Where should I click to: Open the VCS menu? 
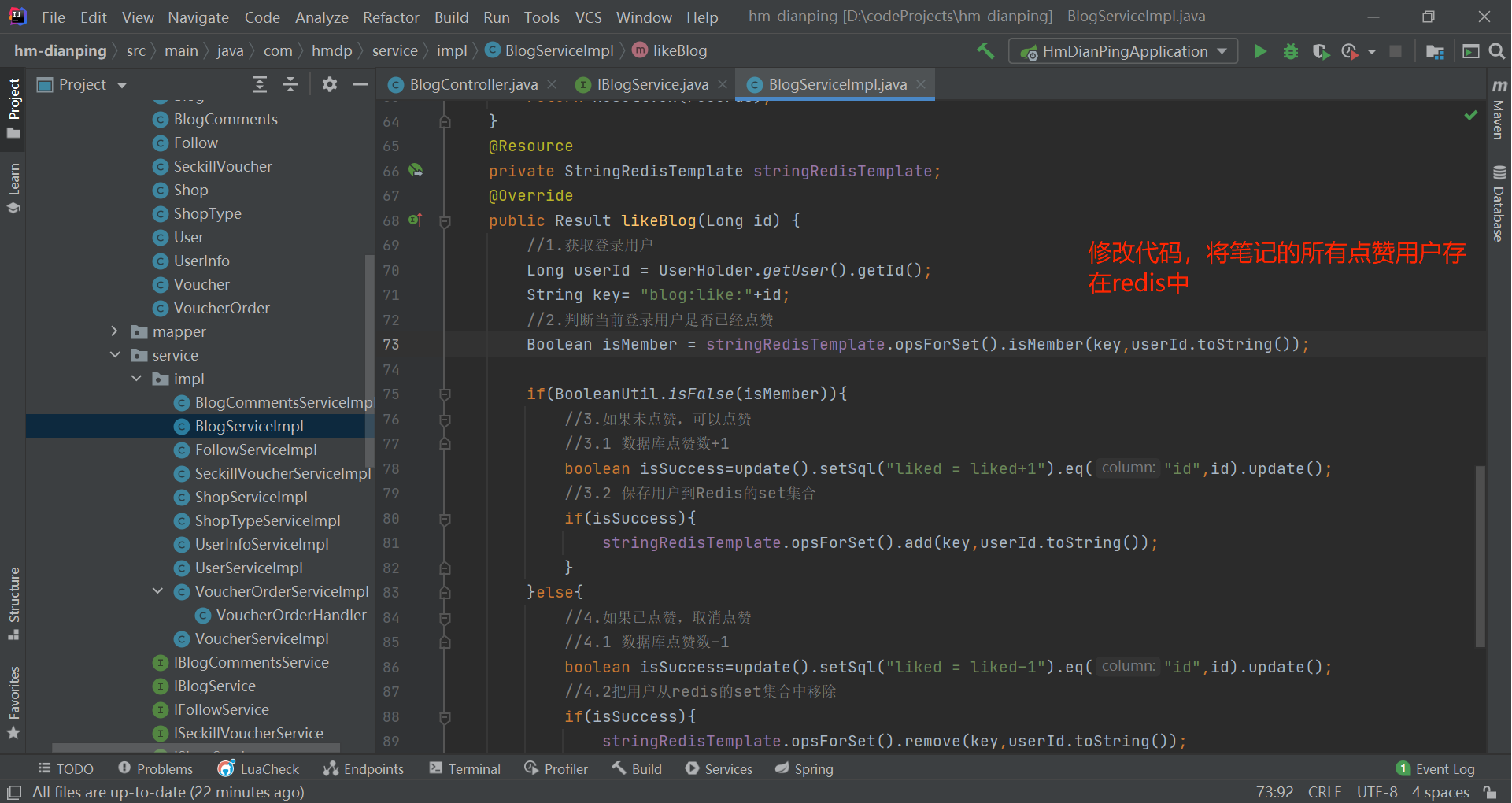click(x=588, y=17)
